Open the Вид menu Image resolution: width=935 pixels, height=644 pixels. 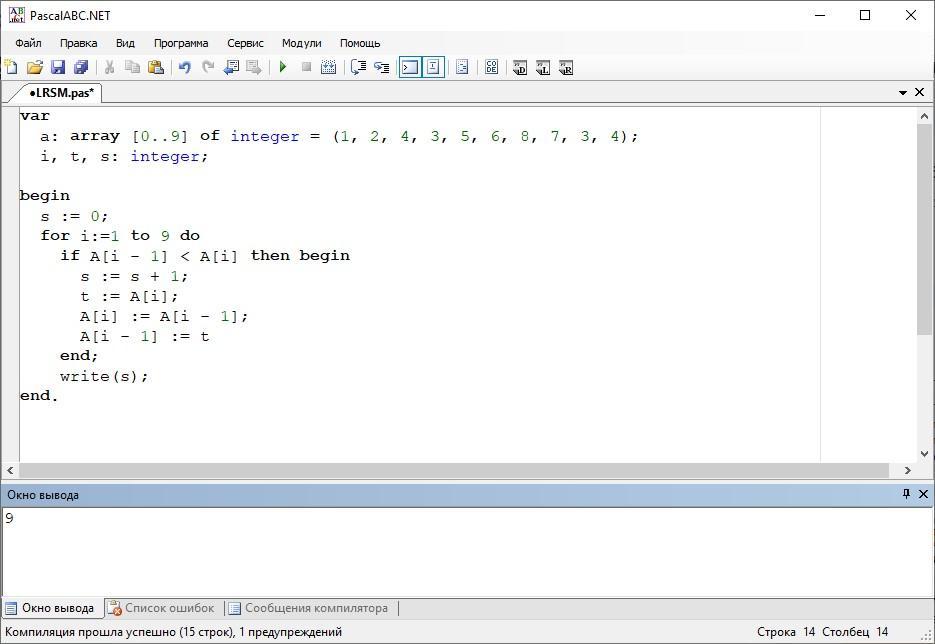(125, 43)
